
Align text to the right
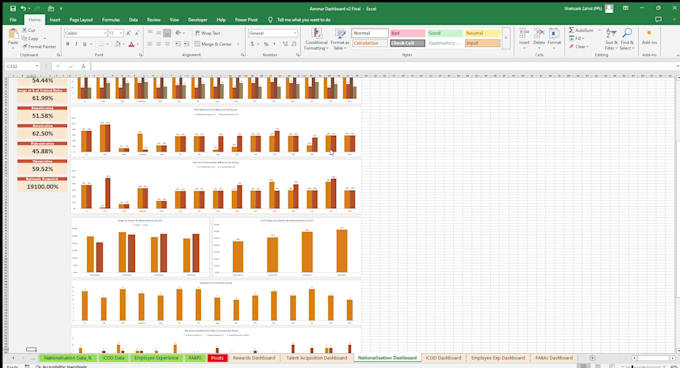coord(167,44)
